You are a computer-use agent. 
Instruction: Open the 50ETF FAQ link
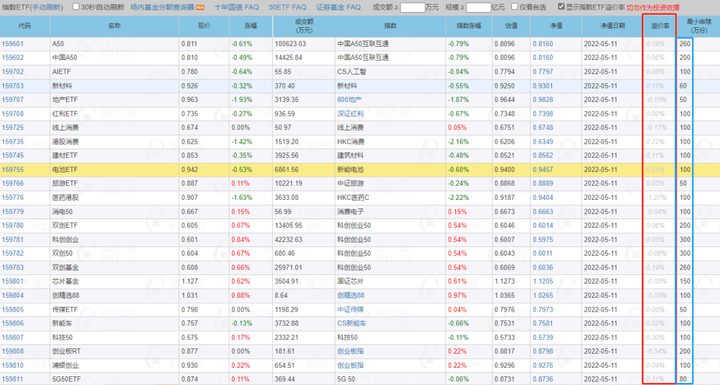[287, 7]
